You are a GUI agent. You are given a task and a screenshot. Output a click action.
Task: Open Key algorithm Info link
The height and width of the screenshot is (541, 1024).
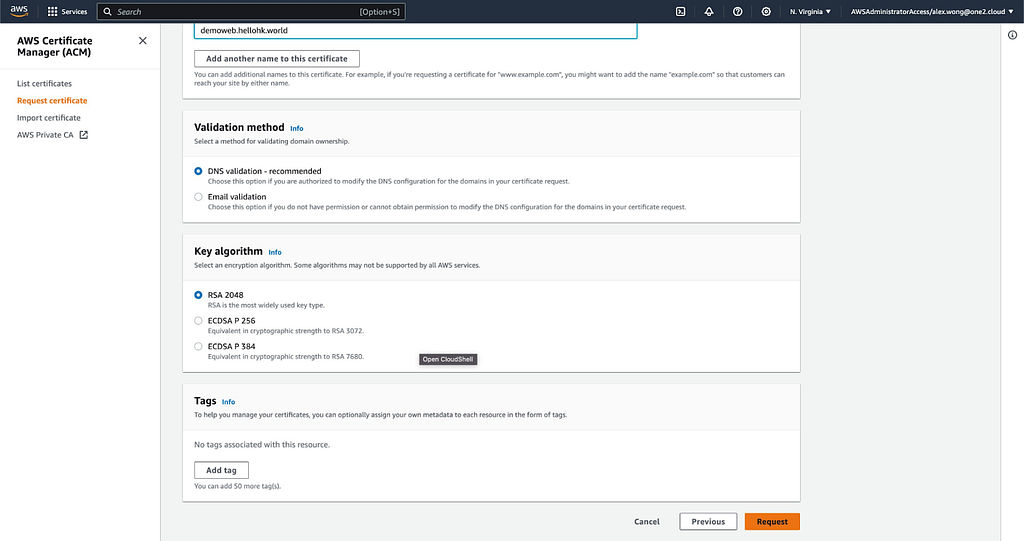pos(275,252)
